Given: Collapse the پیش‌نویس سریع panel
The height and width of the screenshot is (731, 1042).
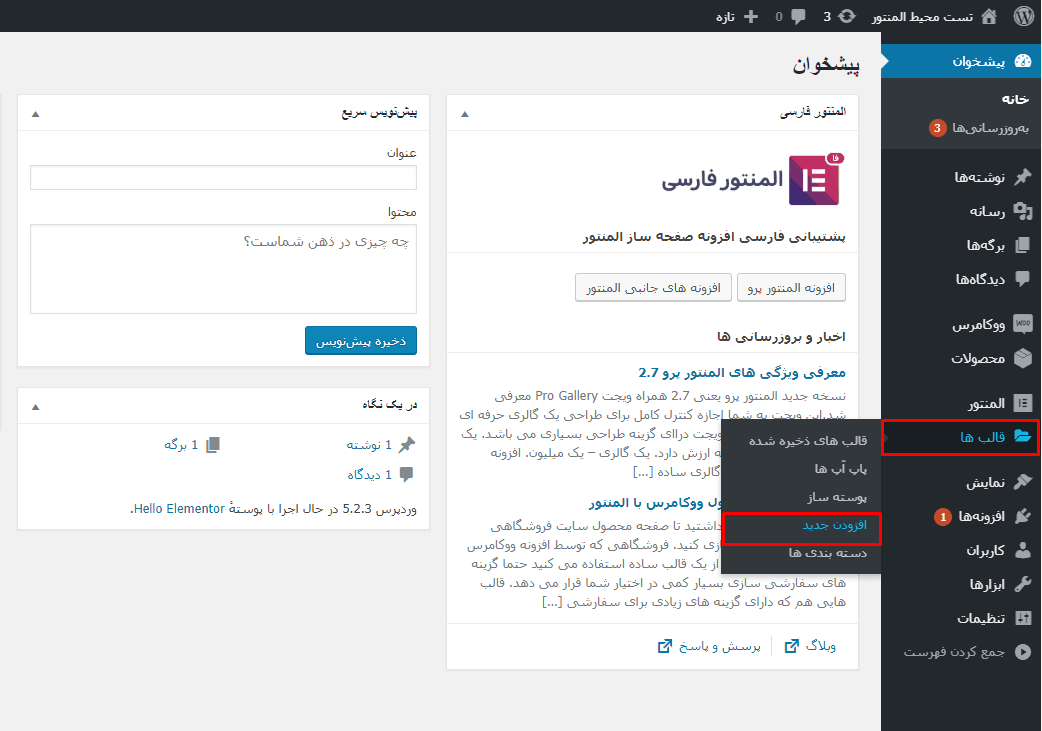Looking at the screenshot, I should [36, 114].
